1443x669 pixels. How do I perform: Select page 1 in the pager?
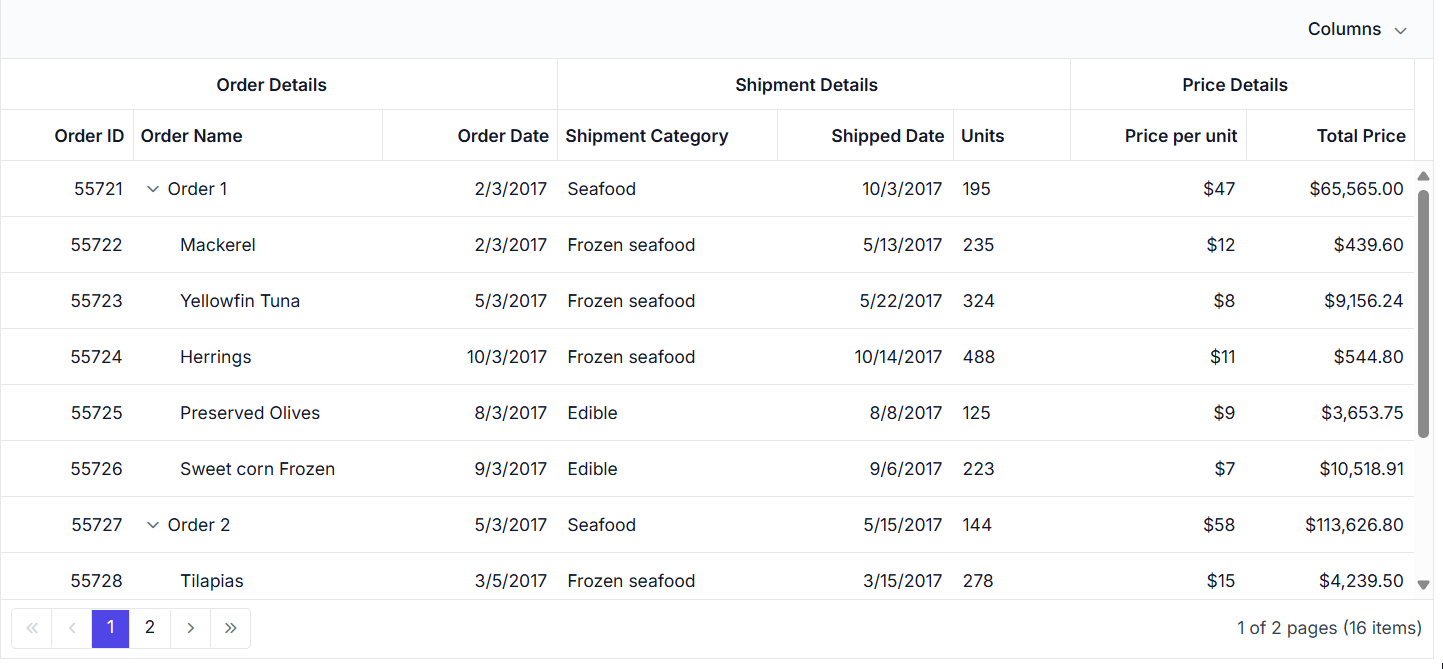click(x=110, y=628)
